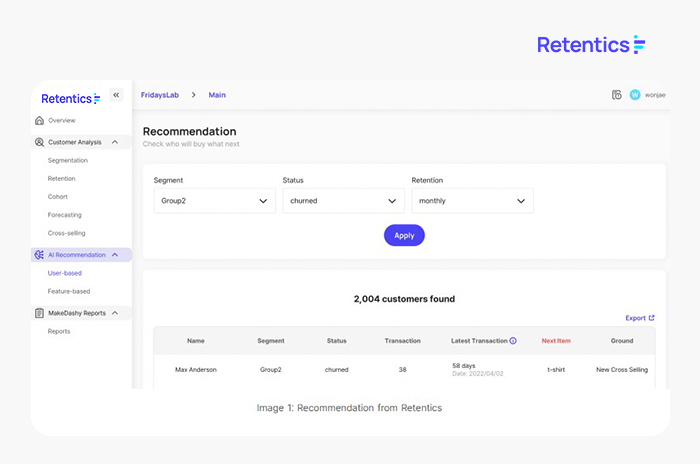Click the 58 days latest transaction cell
The image size is (700, 464).
[478, 370]
